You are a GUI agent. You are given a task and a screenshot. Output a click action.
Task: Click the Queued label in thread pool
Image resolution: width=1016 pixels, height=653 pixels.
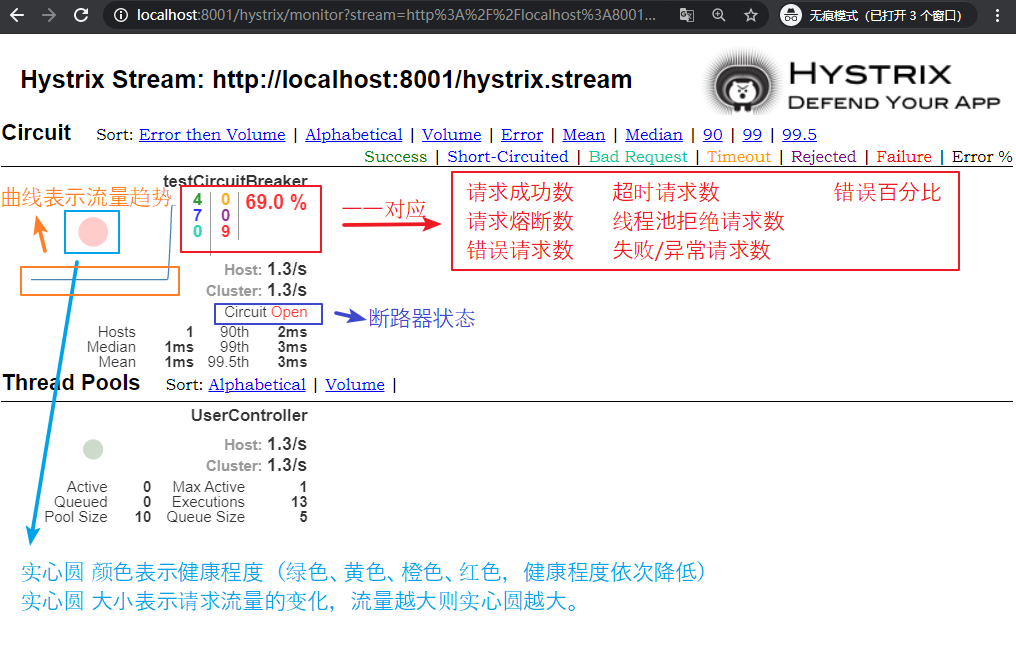pos(80,502)
